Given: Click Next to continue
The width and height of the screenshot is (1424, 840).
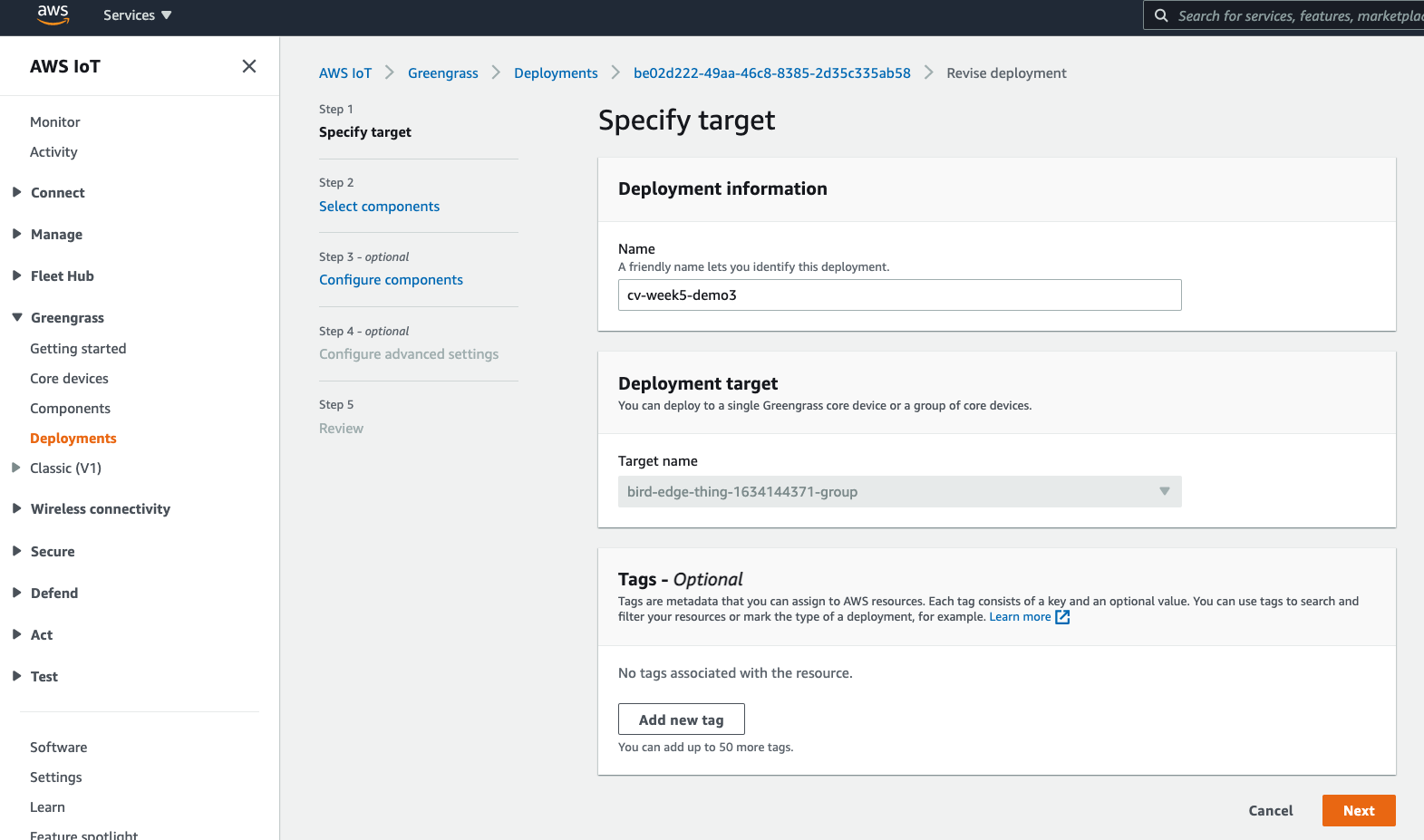Looking at the screenshot, I should click(1359, 811).
